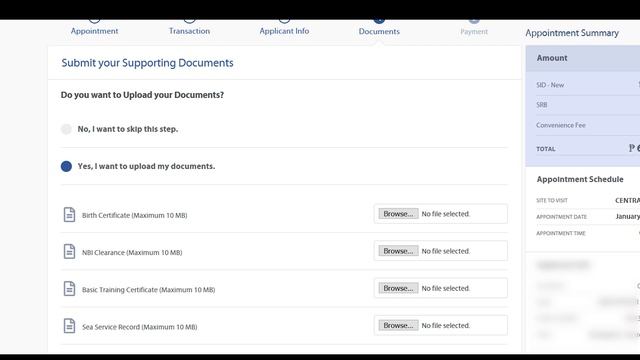Click 'Sea Service Record (Maximum 10 MB)' label

(139, 327)
